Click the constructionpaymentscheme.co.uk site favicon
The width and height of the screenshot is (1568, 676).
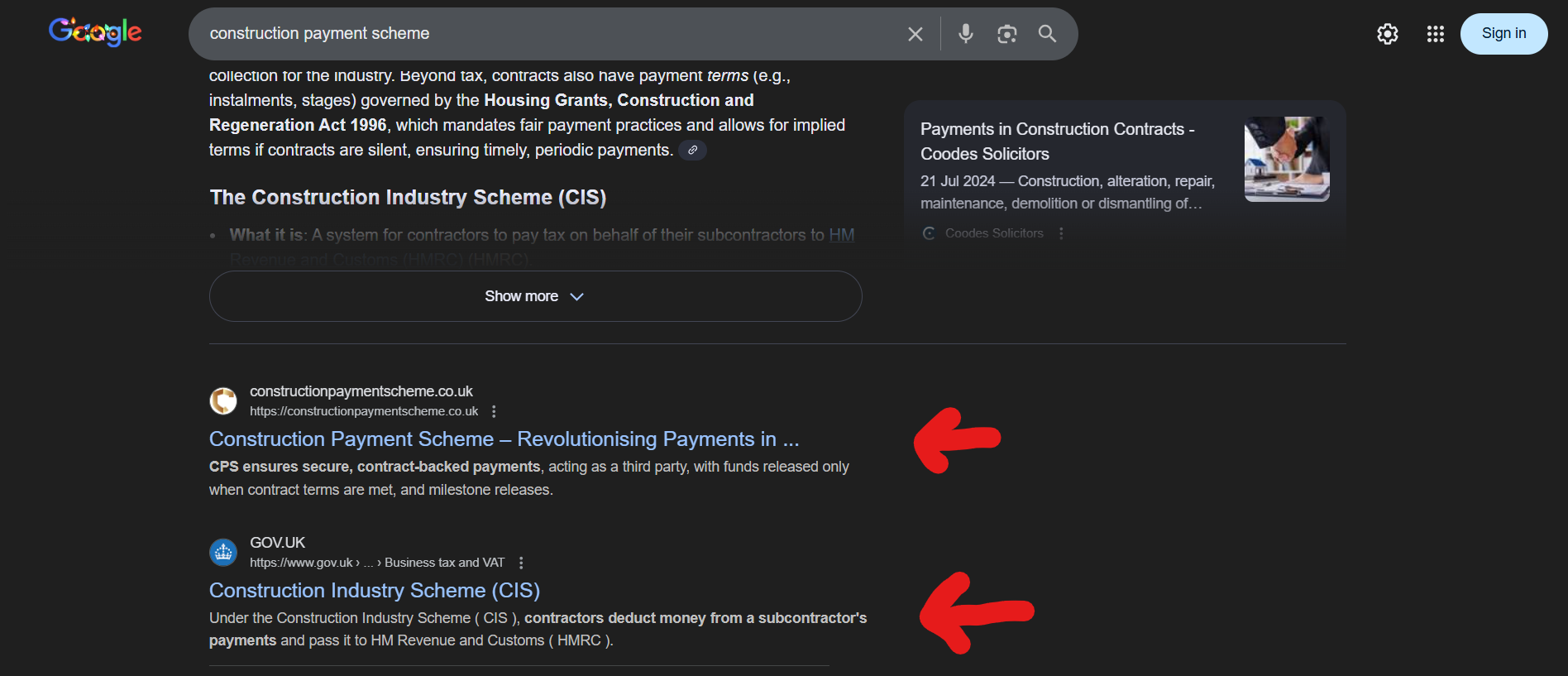[x=223, y=400]
